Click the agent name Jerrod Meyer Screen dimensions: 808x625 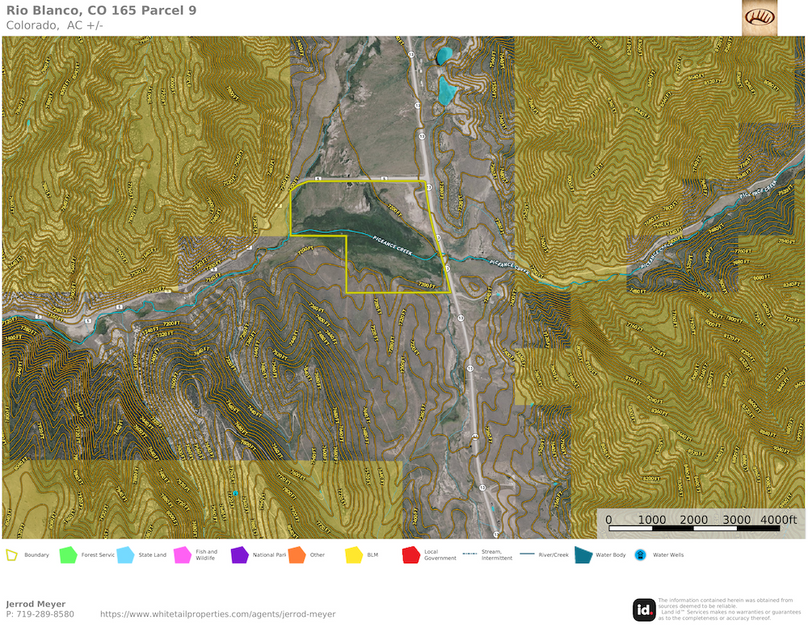pos(36,604)
